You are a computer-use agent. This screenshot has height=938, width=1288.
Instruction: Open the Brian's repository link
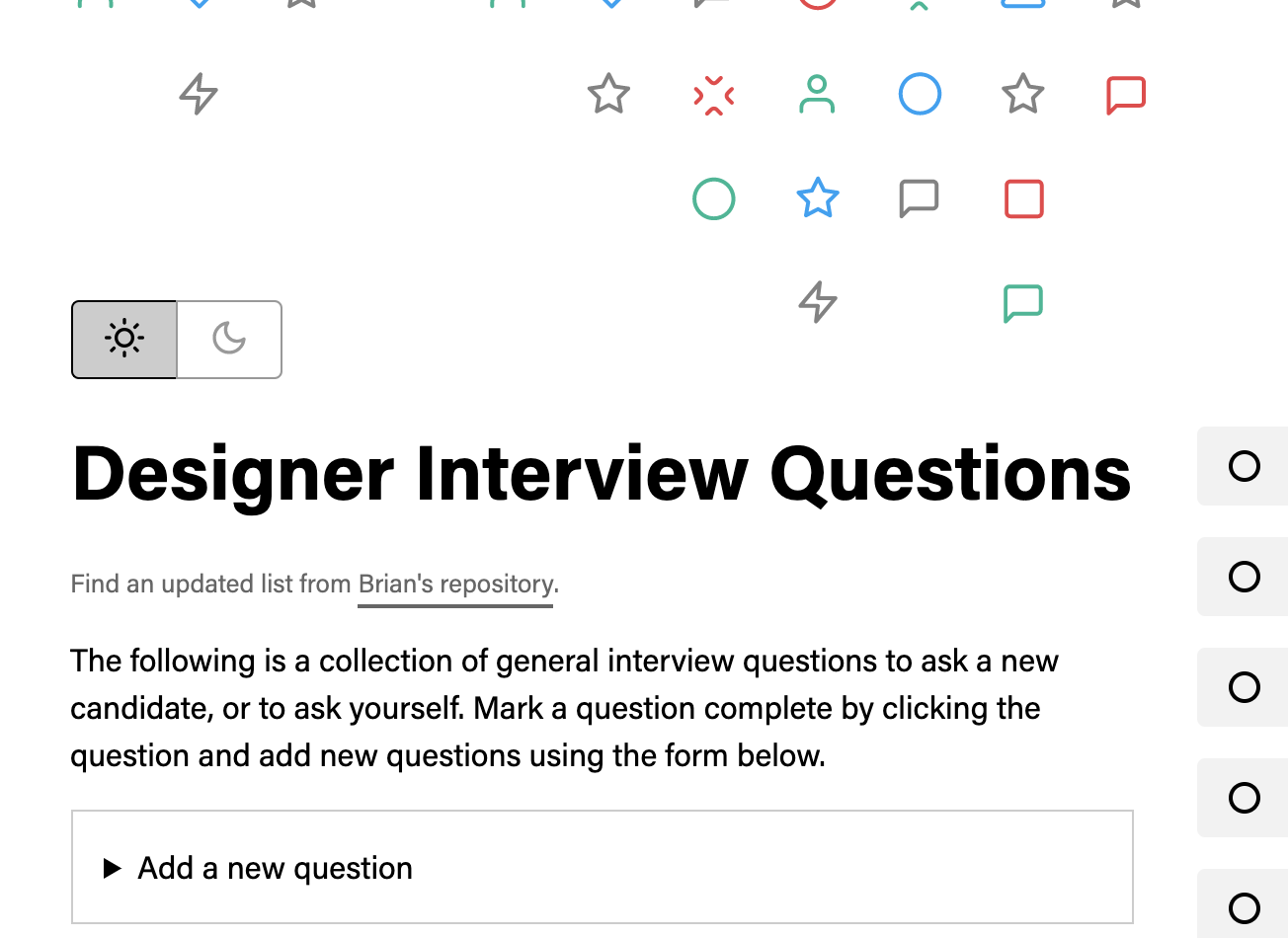pos(455,584)
